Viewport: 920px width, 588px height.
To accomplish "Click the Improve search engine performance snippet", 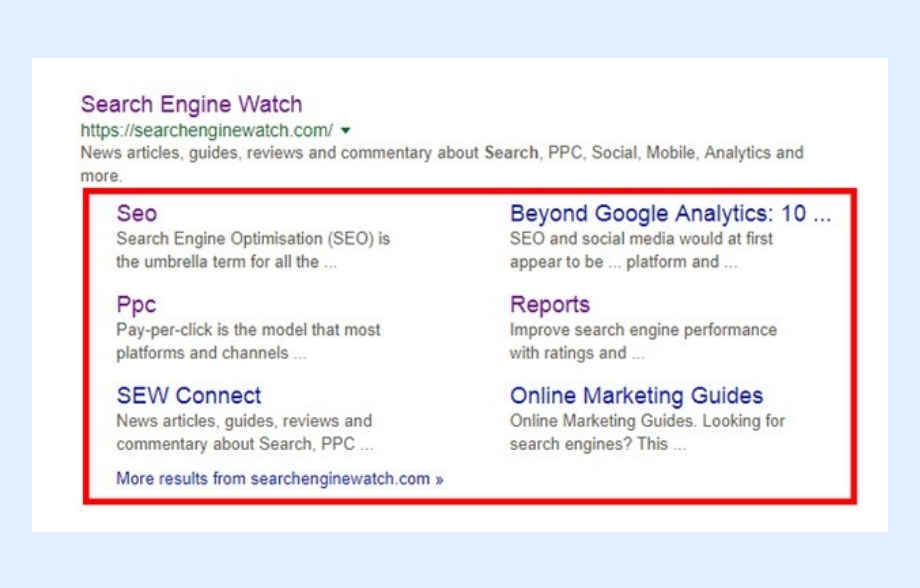I will click(x=643, y=341).
